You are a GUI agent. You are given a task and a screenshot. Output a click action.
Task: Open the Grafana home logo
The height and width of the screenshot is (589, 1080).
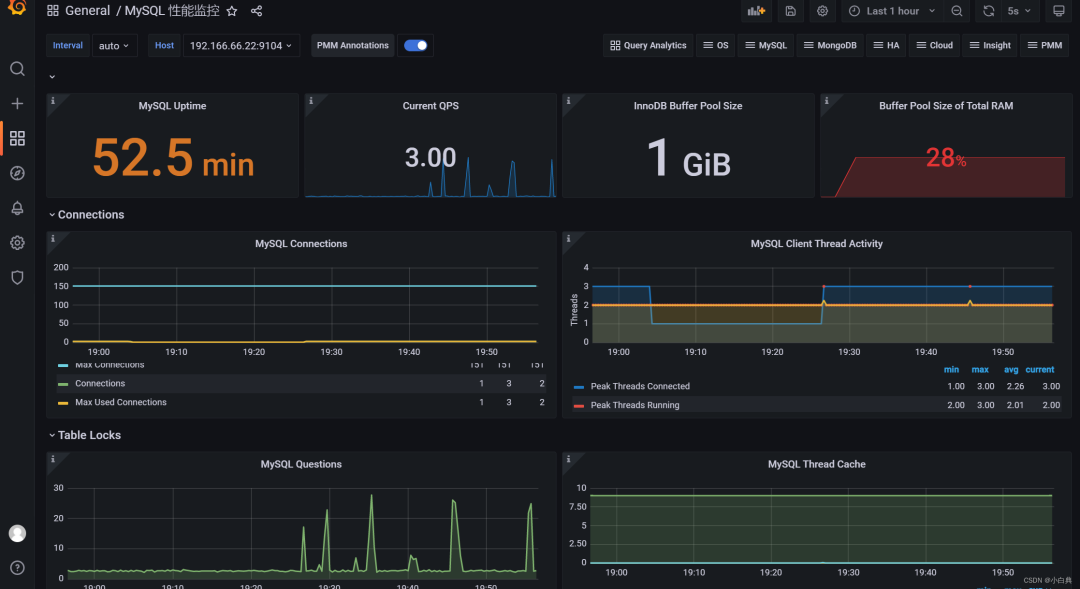(17, 7)
